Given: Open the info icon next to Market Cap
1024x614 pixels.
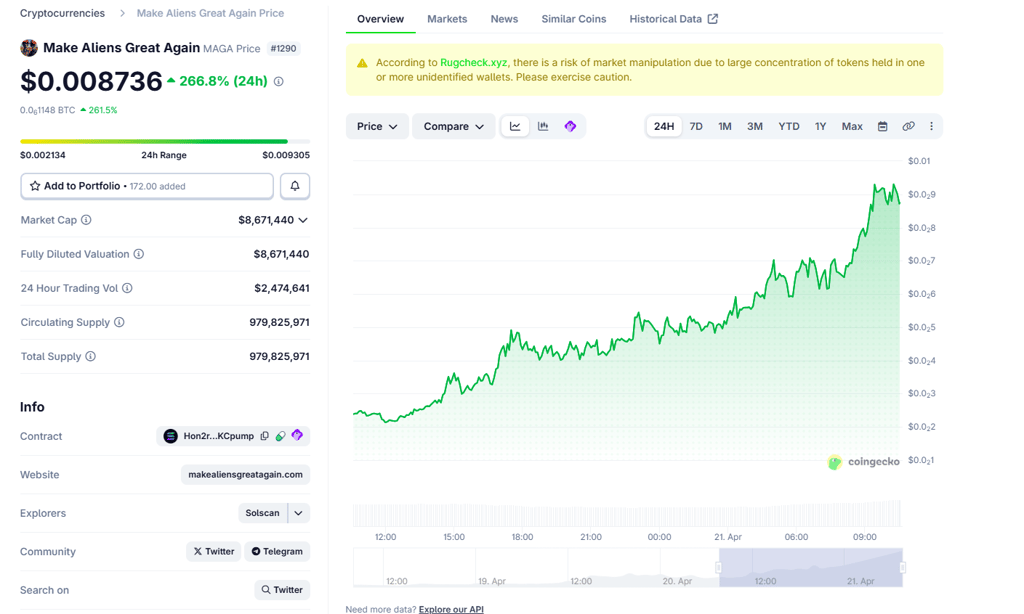Looking at the screenshot, I should (x=86, y=220).
